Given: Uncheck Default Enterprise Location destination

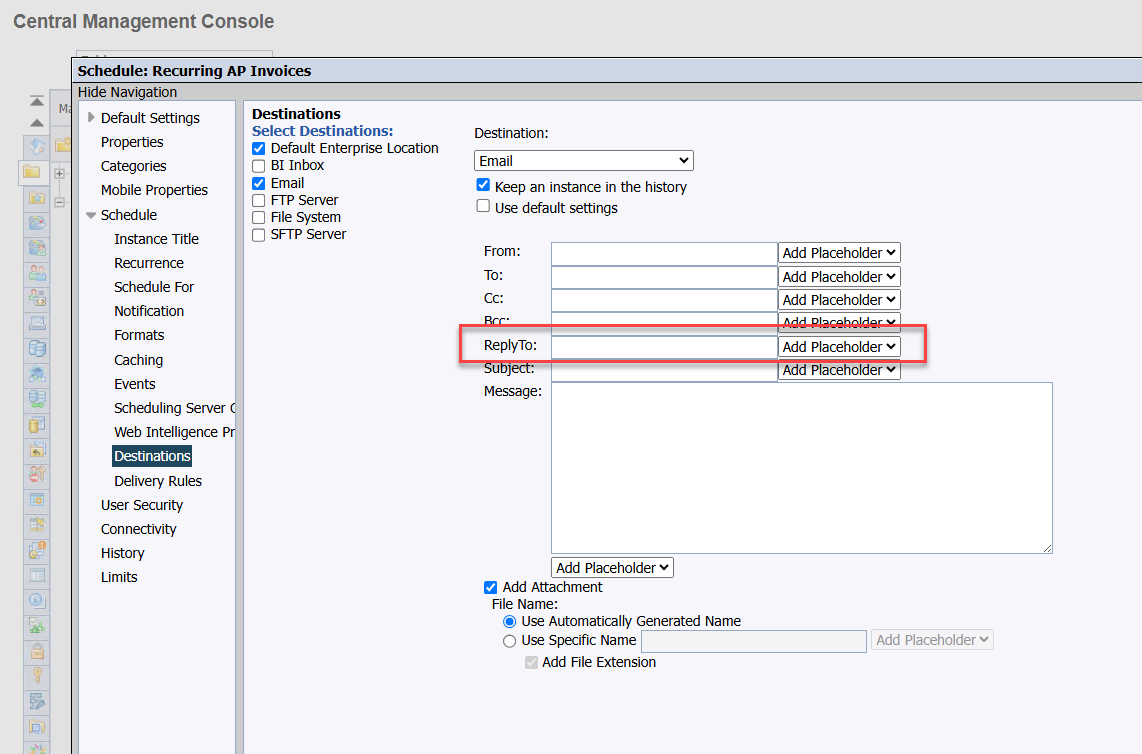Looking at the screenshot, I should click(x=259, y=149).
